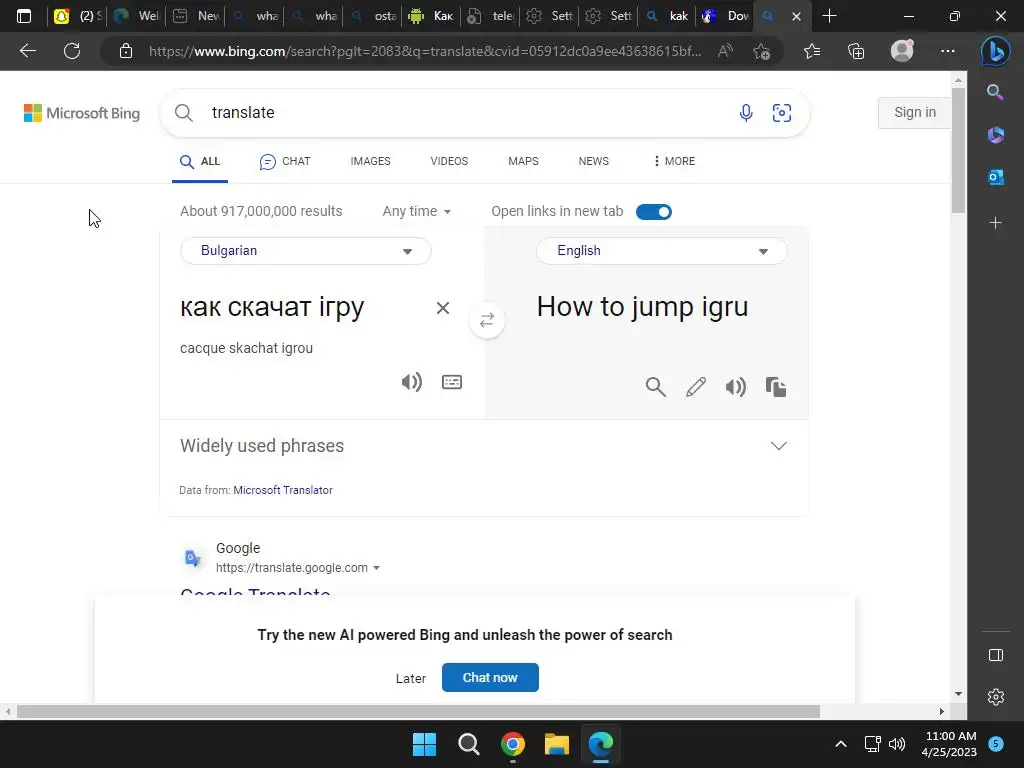1024x768 pixels.
Task: Open taskbar search
Action: (x=468, y=744)
